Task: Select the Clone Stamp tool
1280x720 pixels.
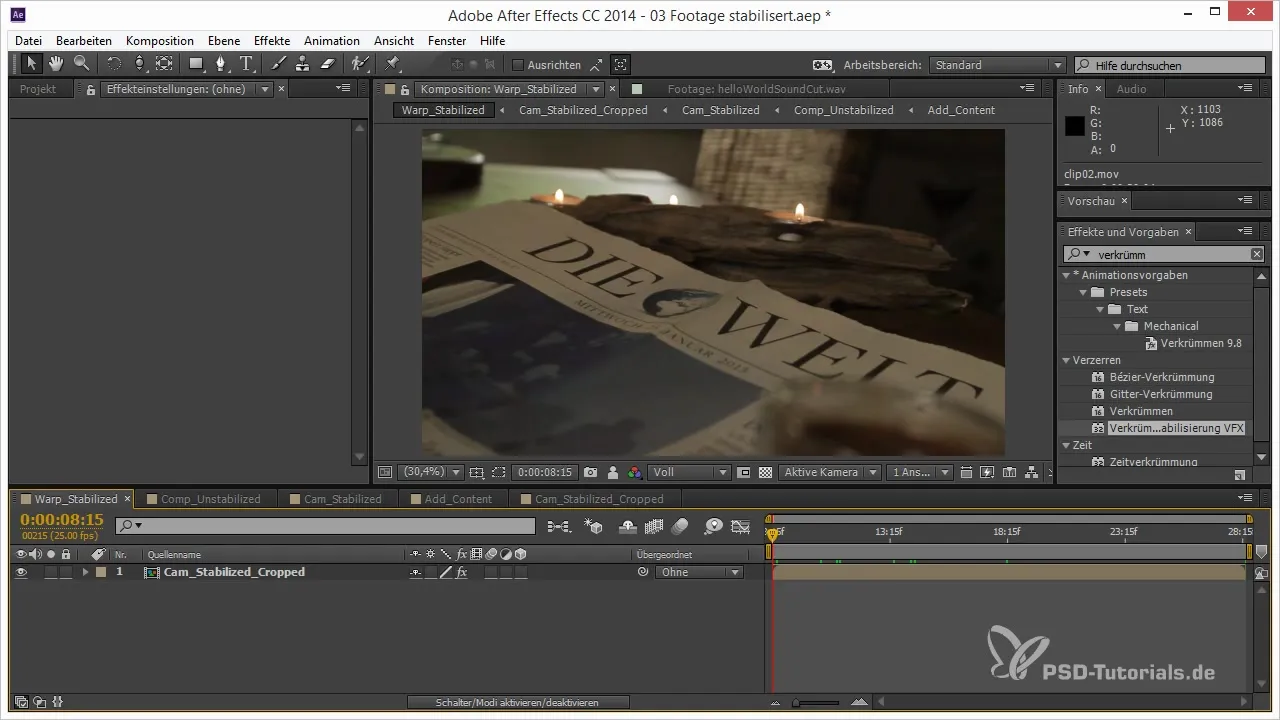Action: coord(303,64)
